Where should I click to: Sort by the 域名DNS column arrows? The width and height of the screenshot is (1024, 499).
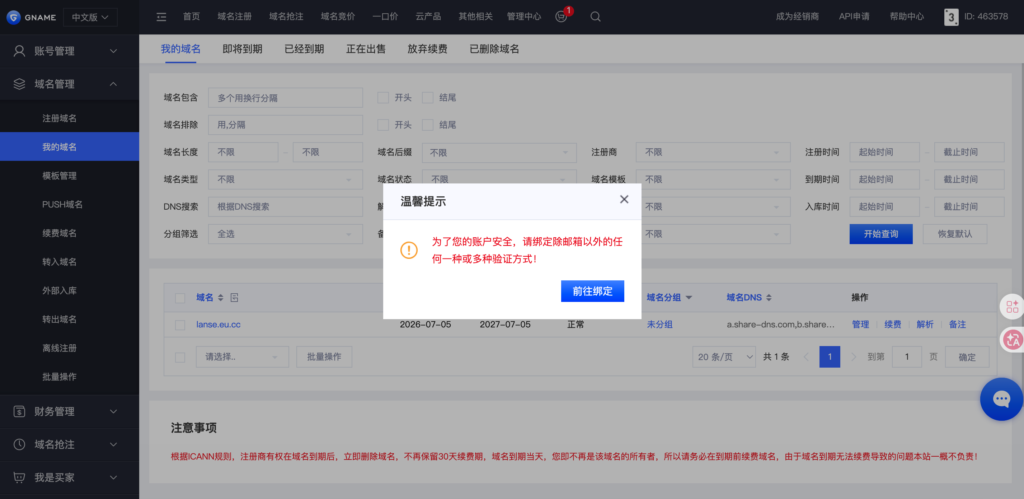(769, 297)
